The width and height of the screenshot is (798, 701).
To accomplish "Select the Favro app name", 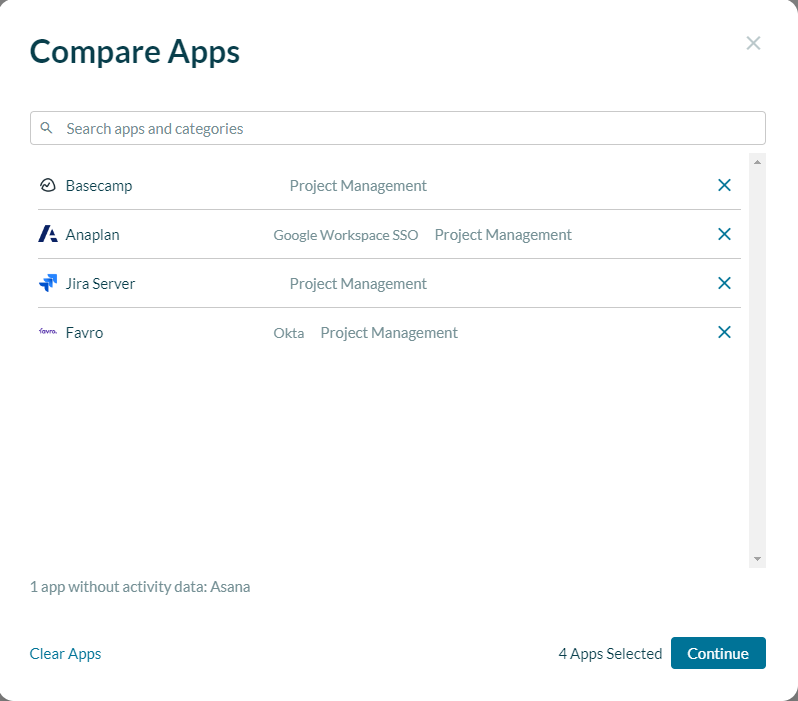I will click(x=84, y=332).
